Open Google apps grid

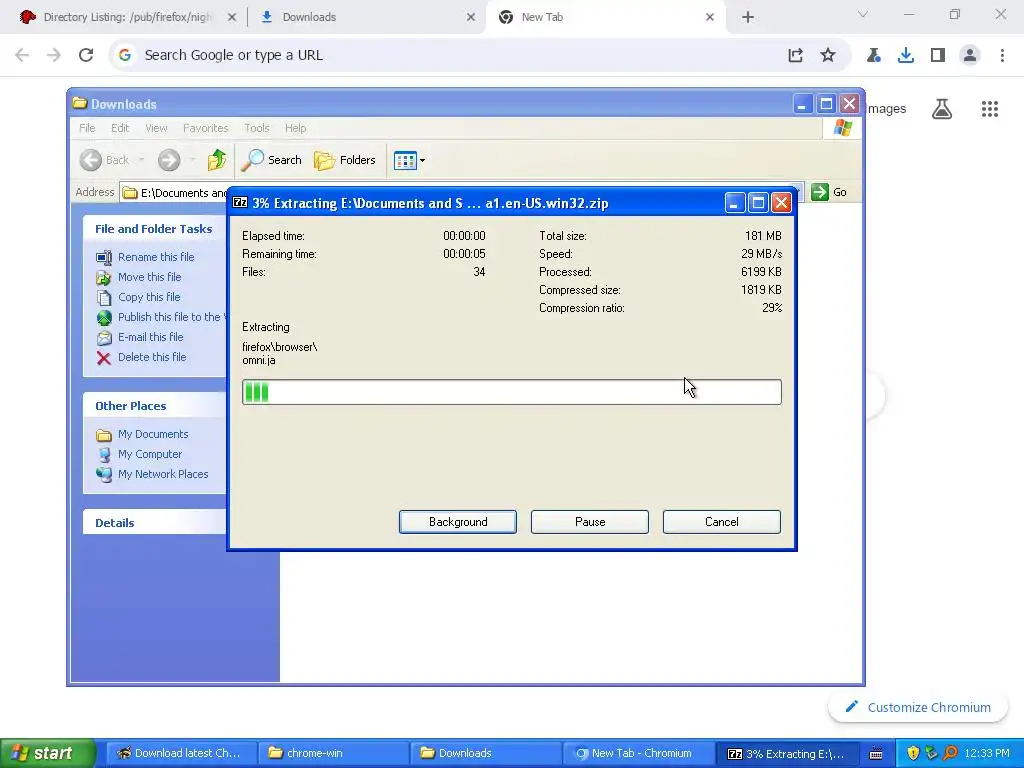[990, 109]
